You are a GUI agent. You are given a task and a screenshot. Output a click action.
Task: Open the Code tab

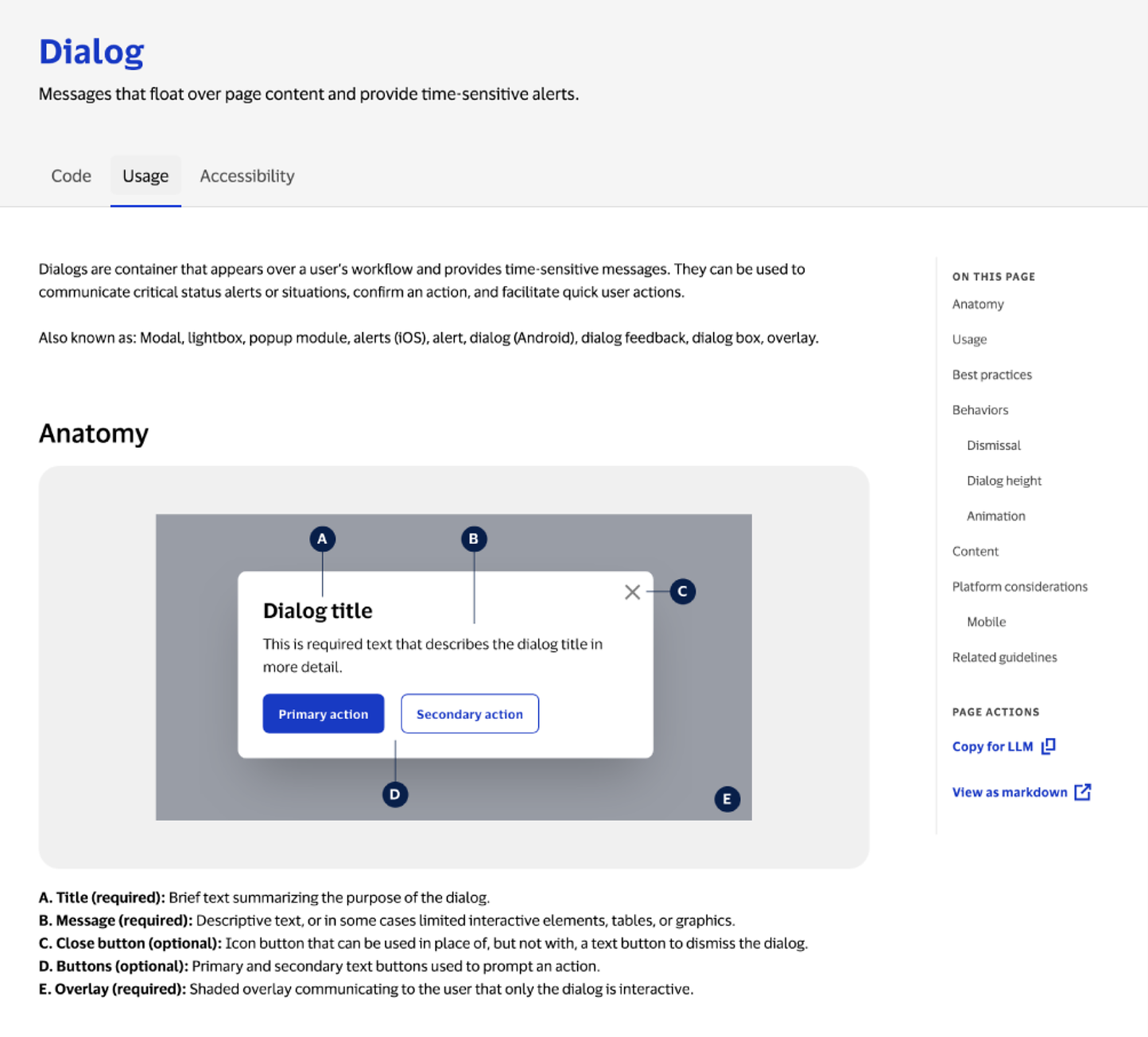coord(71,176)
